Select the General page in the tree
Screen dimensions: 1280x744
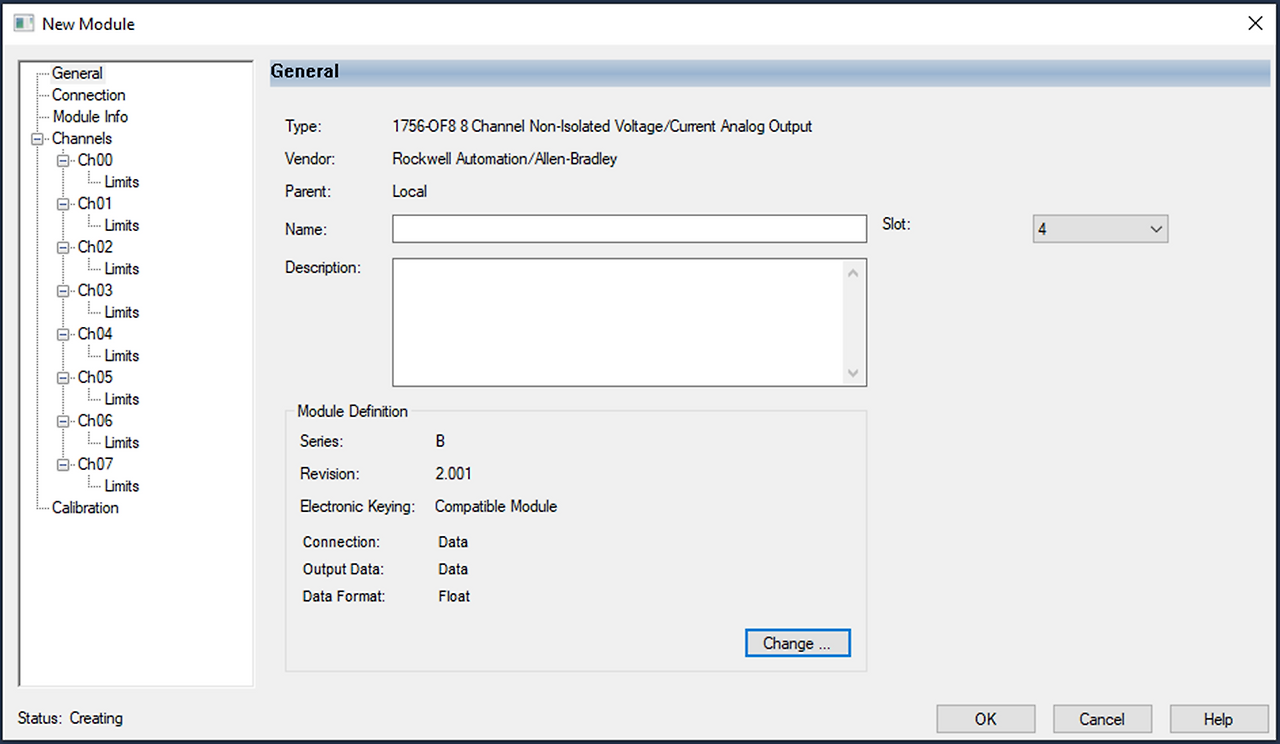click(78, 72)
